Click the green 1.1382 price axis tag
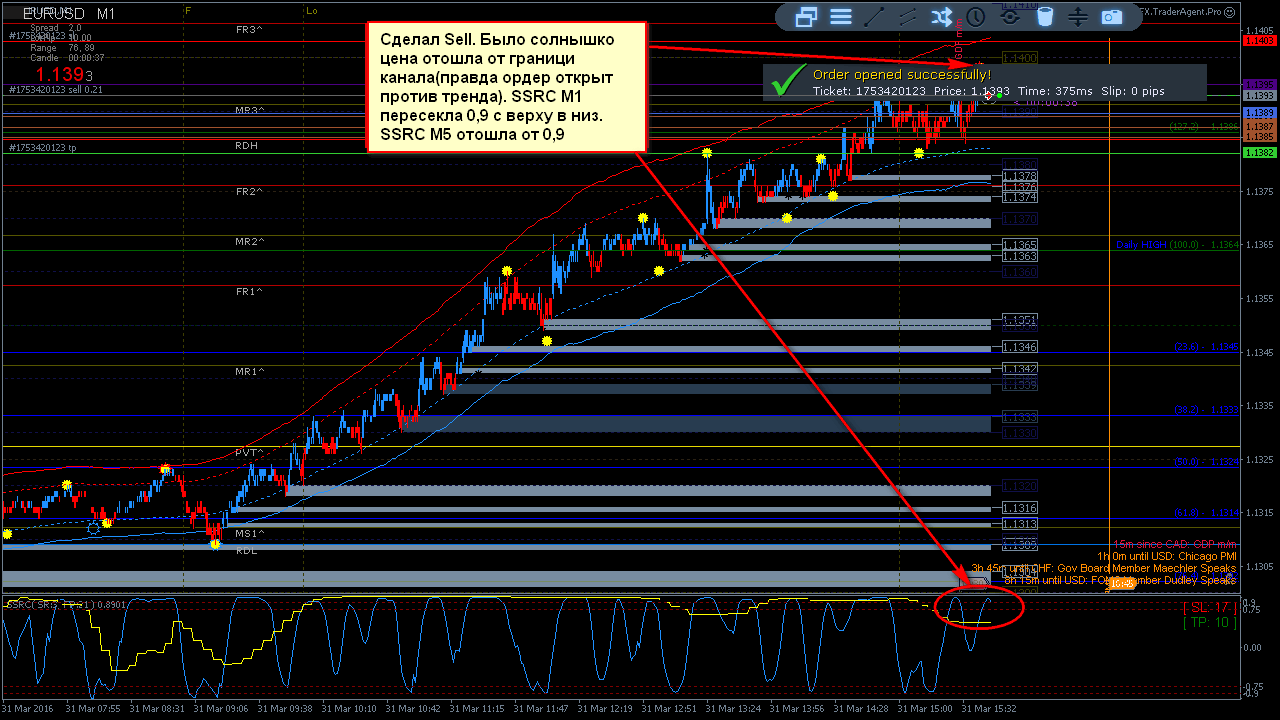Viewport: 1280px width, 720px height. (1259, 152)
